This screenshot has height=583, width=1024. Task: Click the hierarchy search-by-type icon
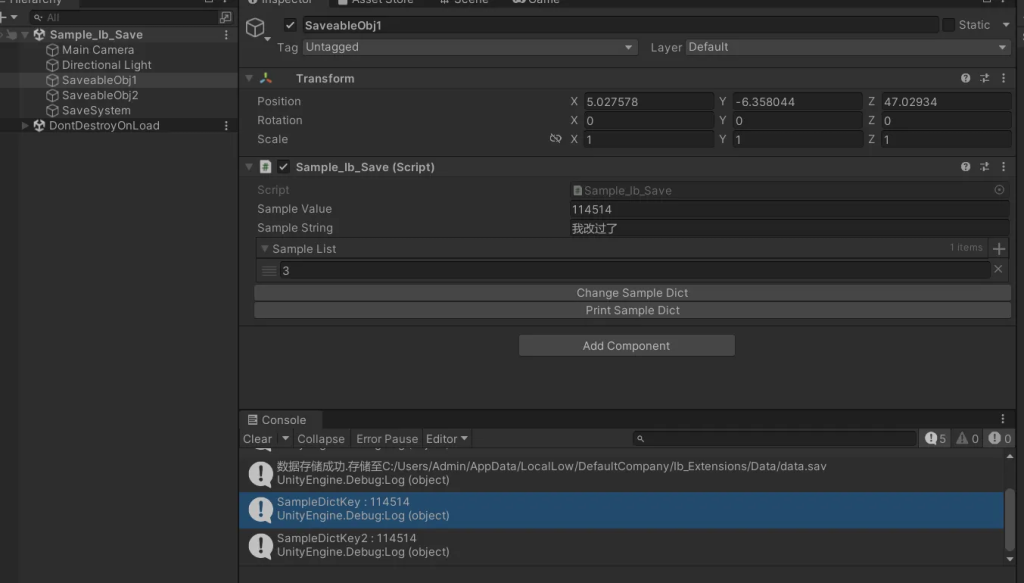pyautogui.click(x=225, y=18)
